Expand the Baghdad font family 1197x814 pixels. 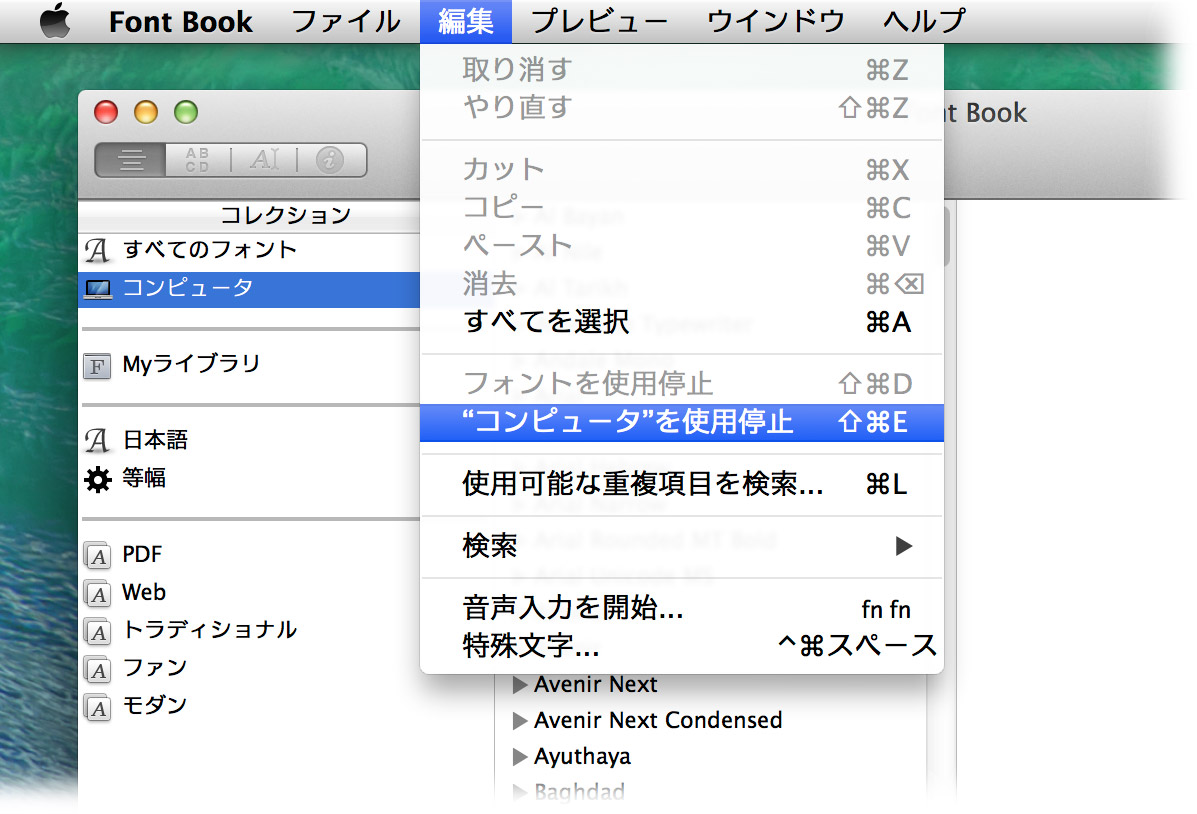(x=520, y=792)
